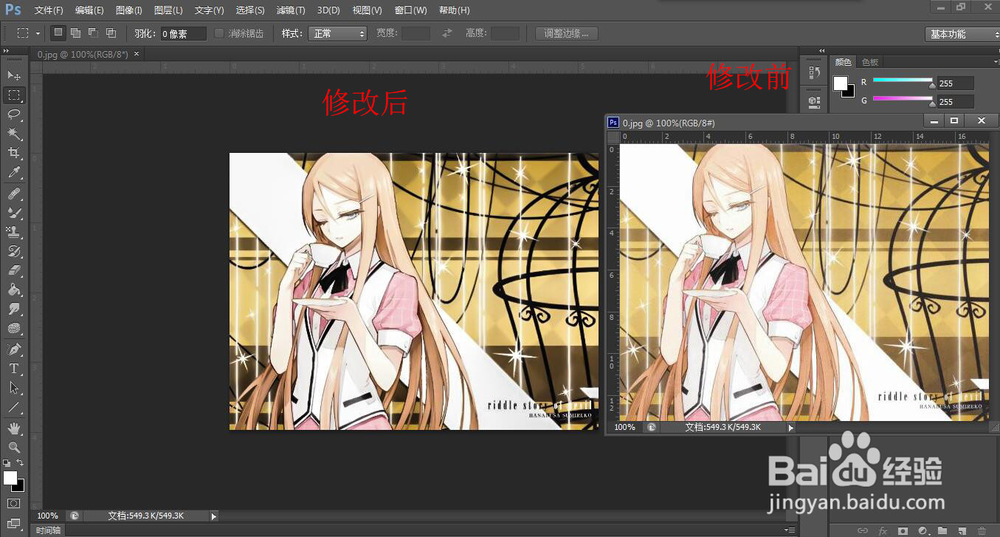Click foreground color swatch in Color panel
Image resolution: width=1000 pixels, height=537 pixels.
tap(840, 84)
